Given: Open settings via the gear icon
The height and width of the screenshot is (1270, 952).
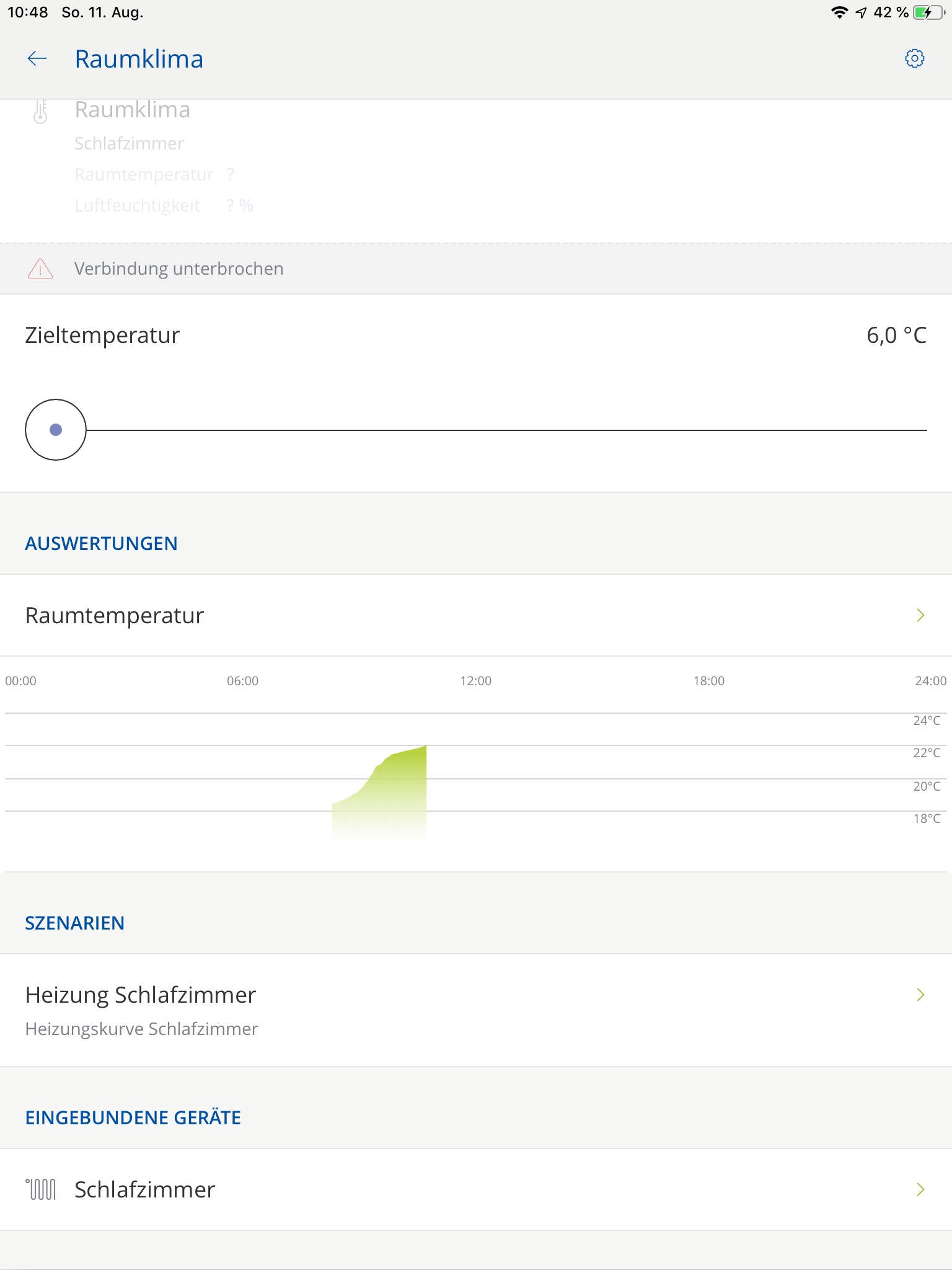Looking at the screenshot, I should tap(914, 59).
